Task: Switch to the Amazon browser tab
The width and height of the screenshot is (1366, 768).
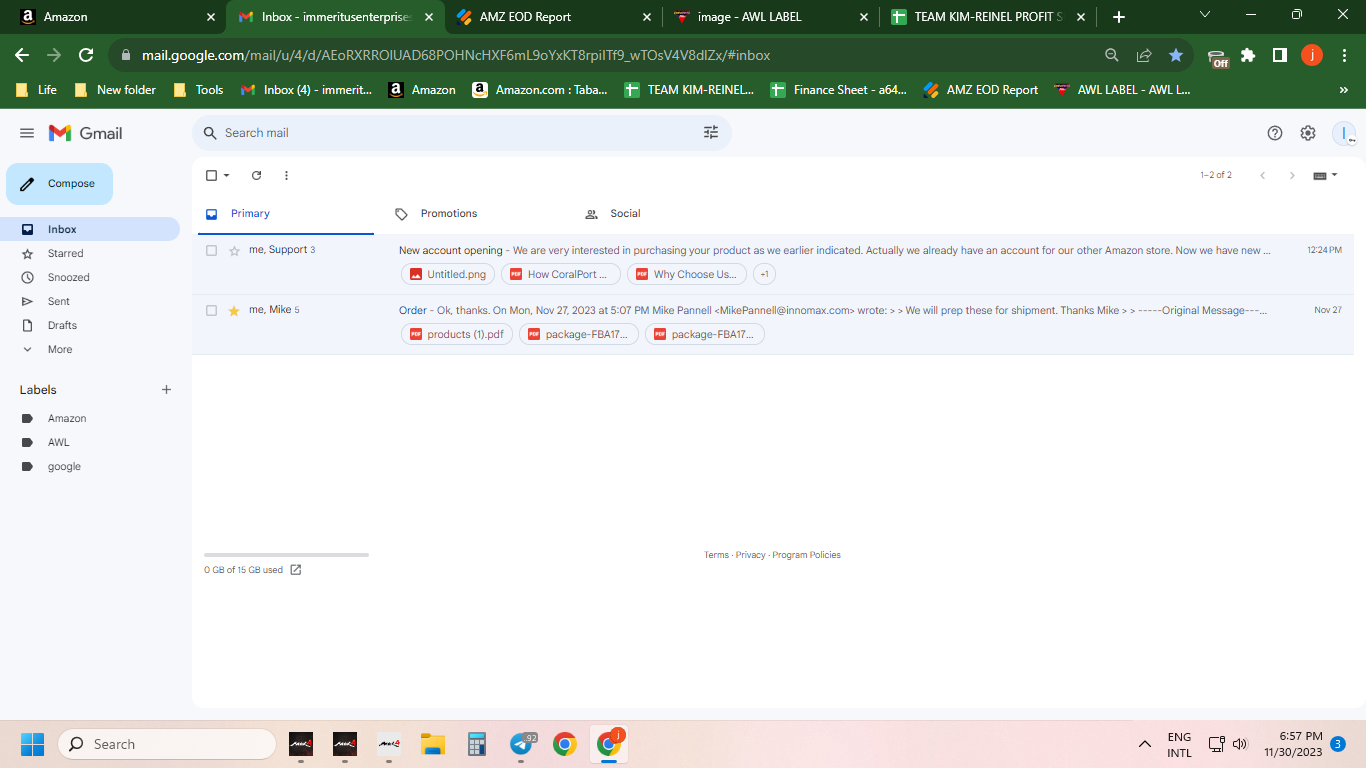Action: [x=118, y=17]
